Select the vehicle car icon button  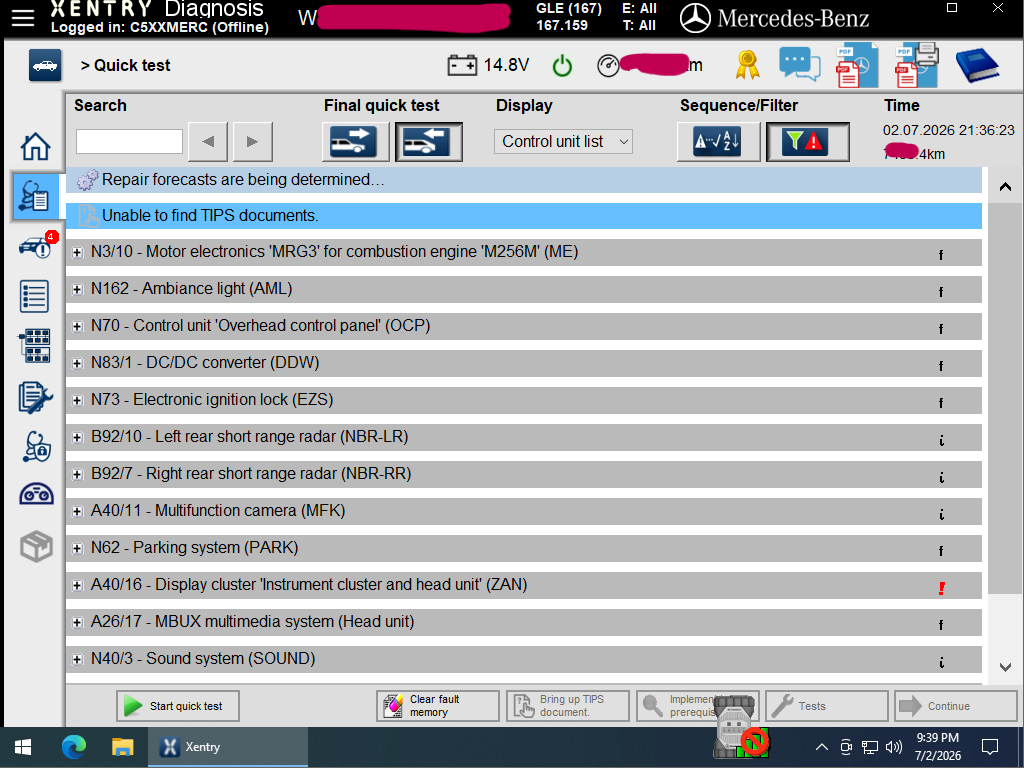click(x=45, y=65)
